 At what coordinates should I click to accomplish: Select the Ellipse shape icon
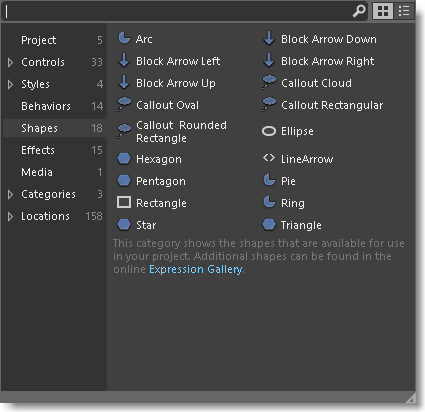coord(269,131)
